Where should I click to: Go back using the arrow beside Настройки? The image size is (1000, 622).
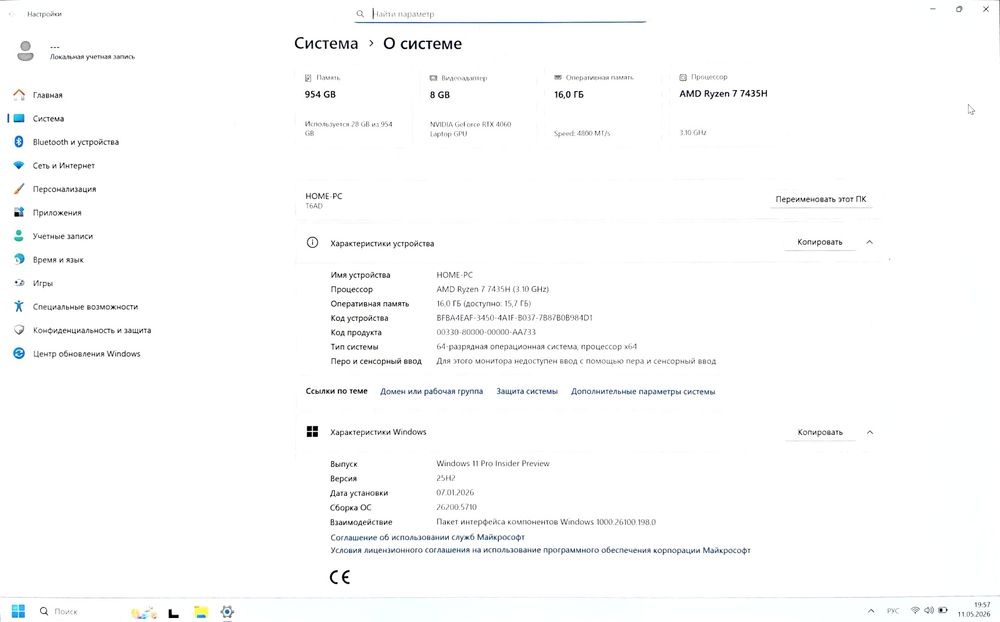[x=11, y=13]
